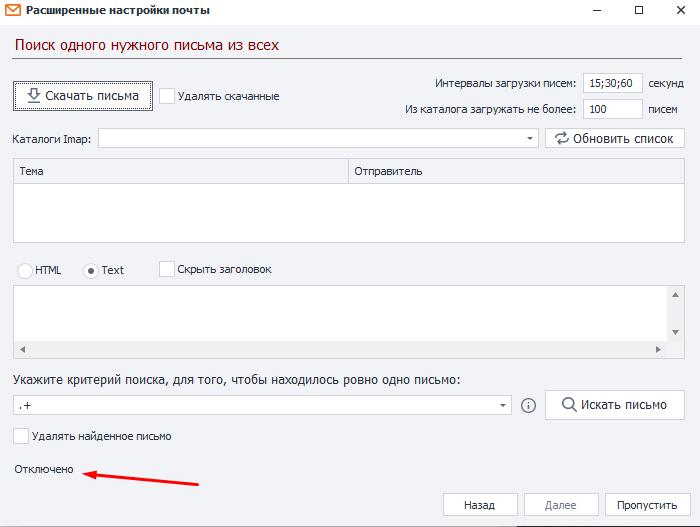Click the preview scrollbar down arrow
This screenshot has width=700, height=527.
coord(675,332)
